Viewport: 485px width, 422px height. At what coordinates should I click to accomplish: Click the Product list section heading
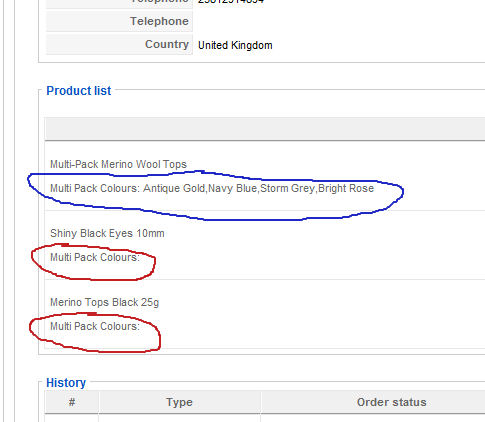pyautogui.click(x=79, y=91)
